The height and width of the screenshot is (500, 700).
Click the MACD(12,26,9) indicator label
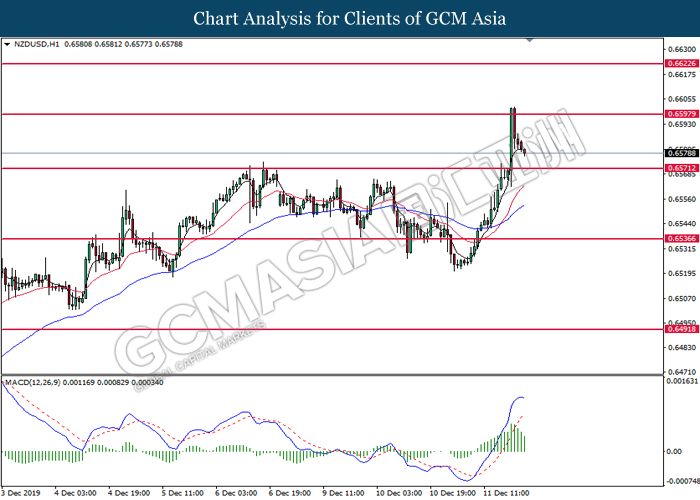click(33, 383)
